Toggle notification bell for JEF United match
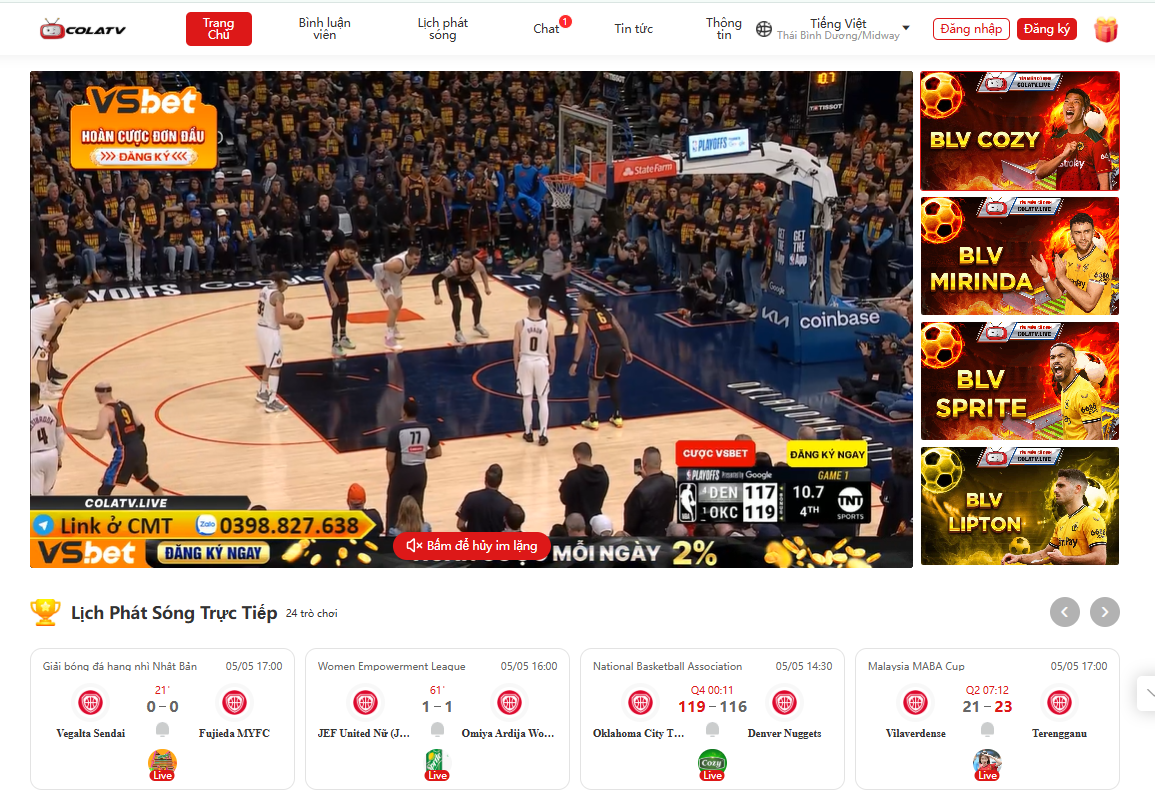The height and width of the screenshot is (799, 1155). (437, 730)
